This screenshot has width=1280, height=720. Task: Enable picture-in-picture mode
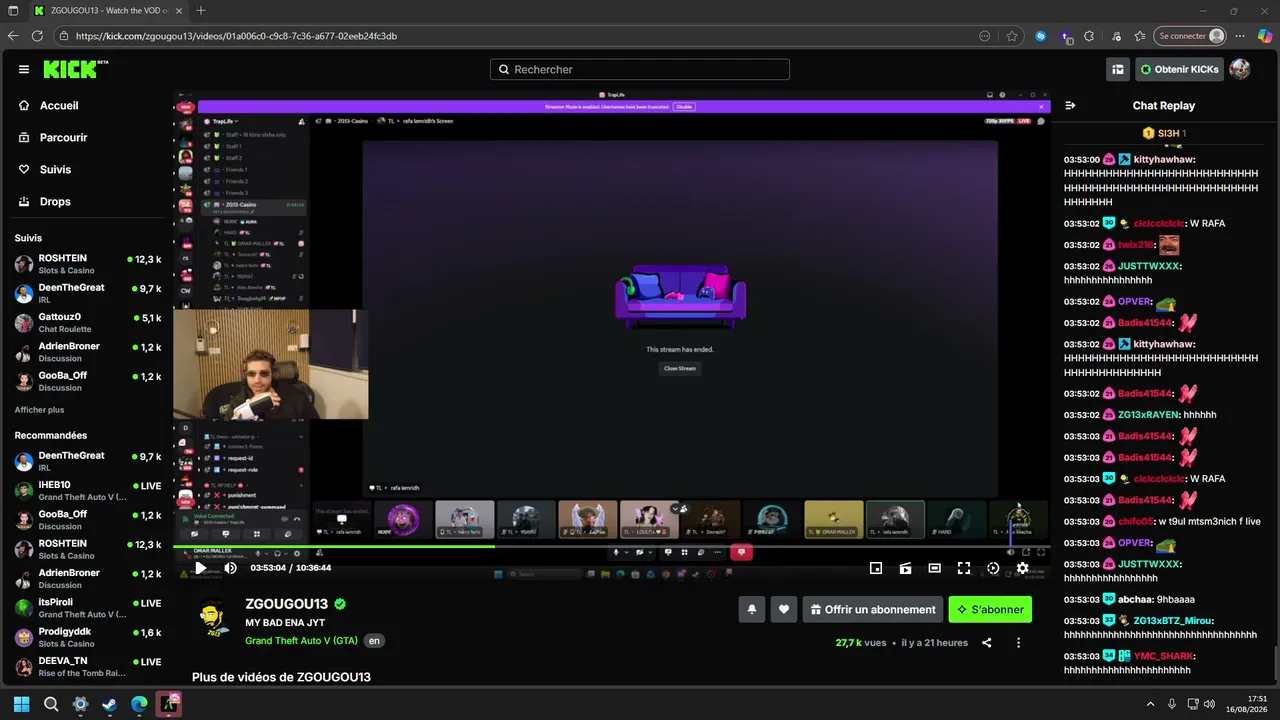pyautogui.click(x=876, y=568)
